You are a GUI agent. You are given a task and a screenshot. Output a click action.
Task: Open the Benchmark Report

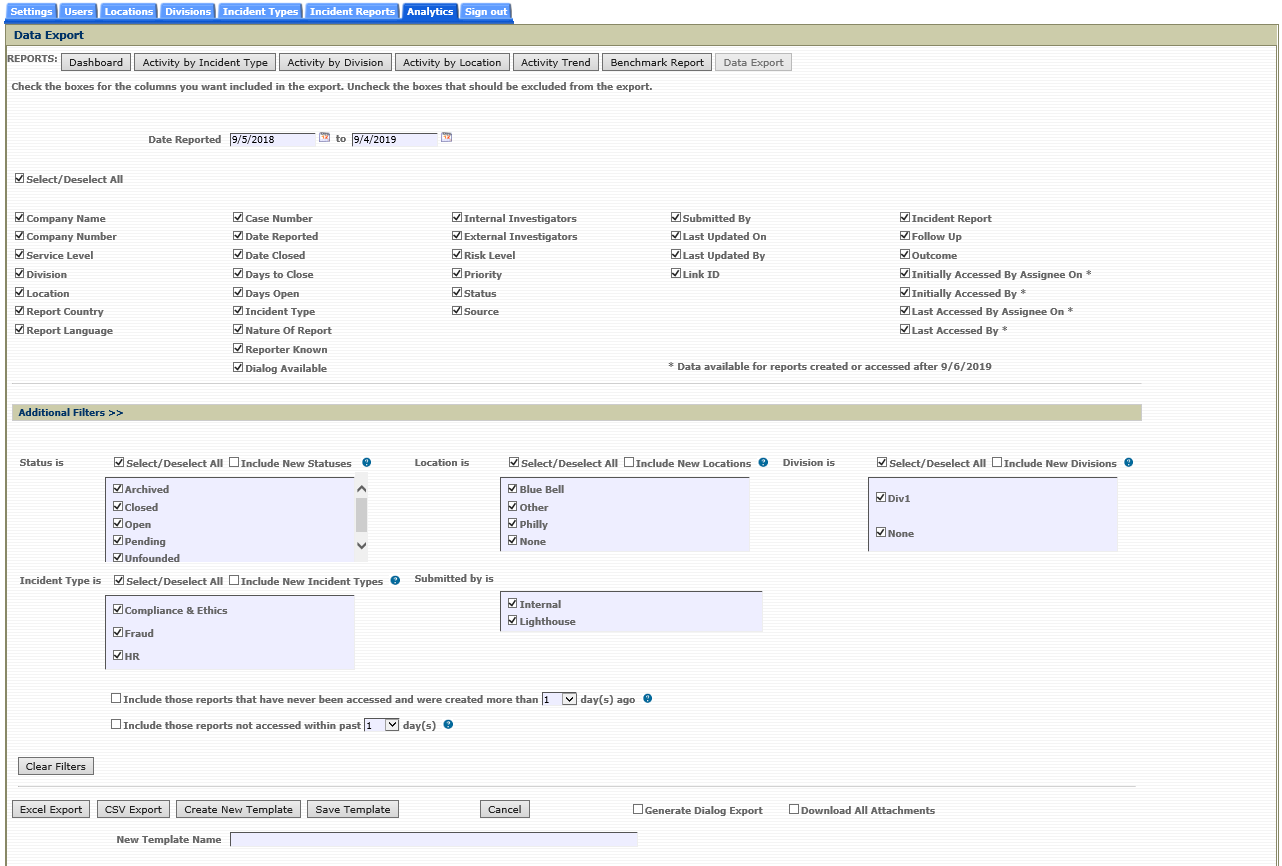pos(657,62)
